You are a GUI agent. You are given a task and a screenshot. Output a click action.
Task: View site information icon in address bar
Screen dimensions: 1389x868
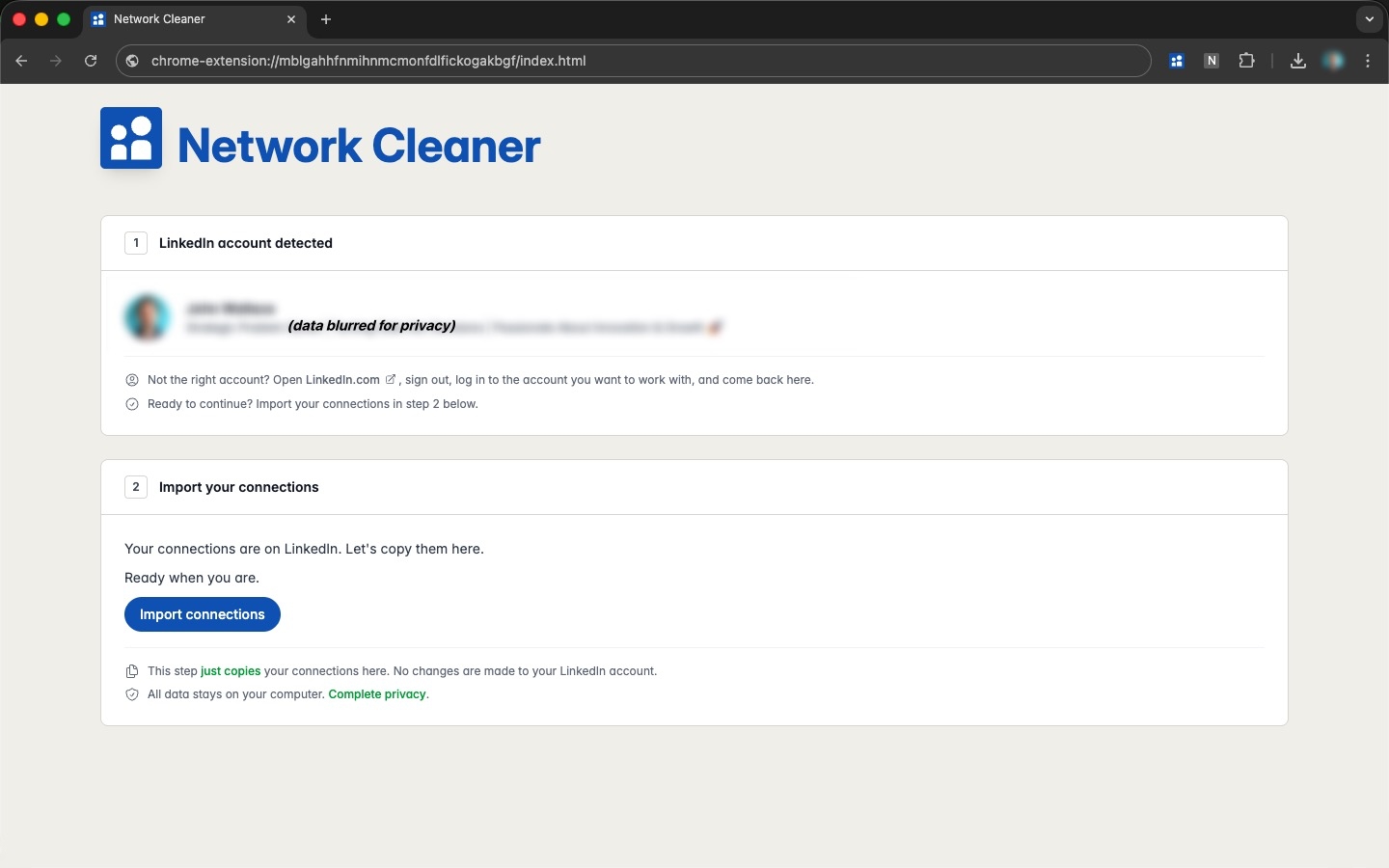click(133, 61)
